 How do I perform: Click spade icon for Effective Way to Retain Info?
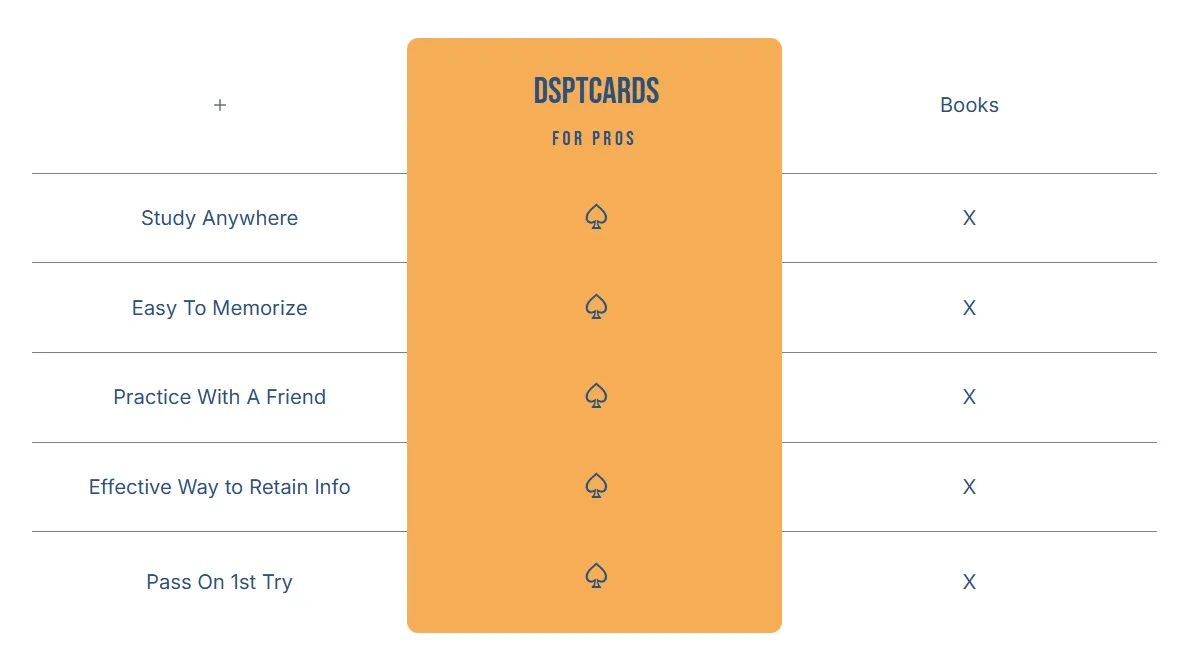[x=596, y=485]
